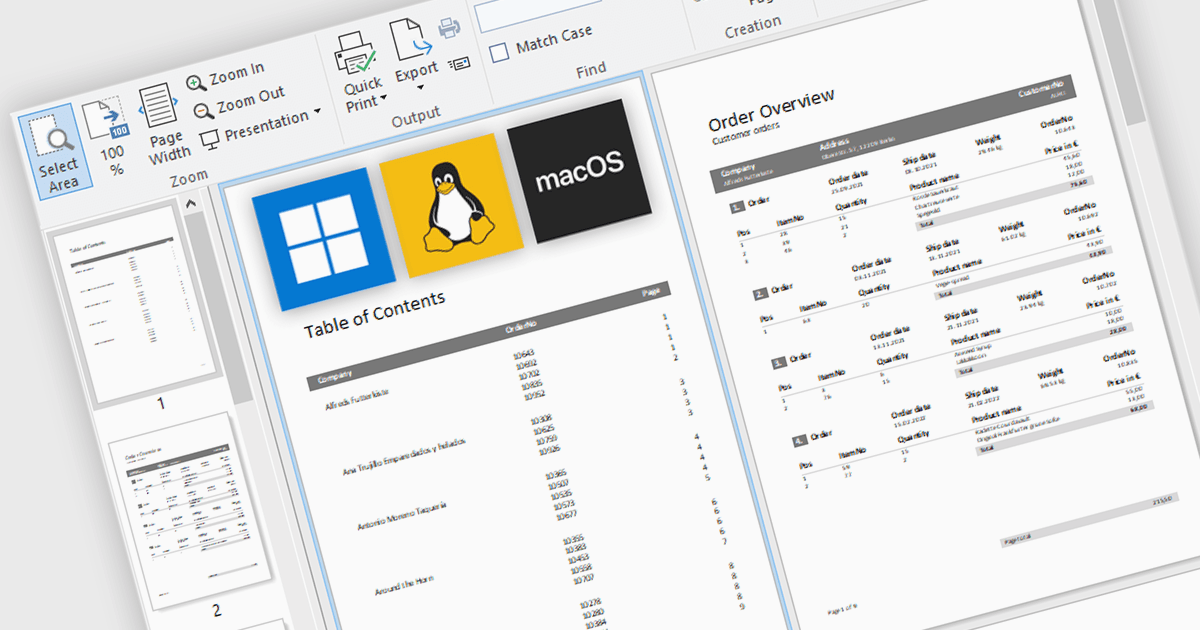The image size is (1200, 630).
Task: Click the Linux penguin tile
Action: tap(452, 206)
